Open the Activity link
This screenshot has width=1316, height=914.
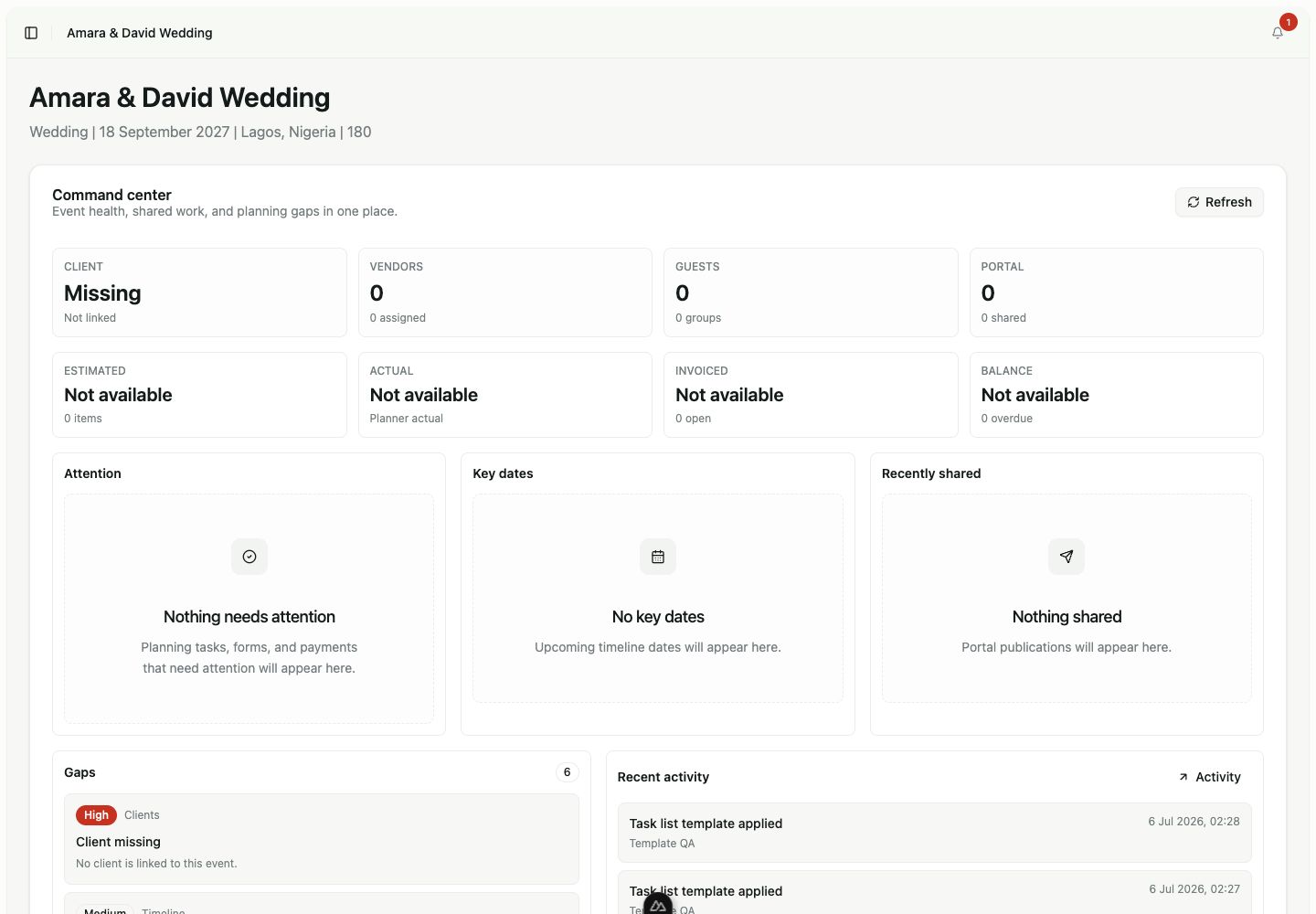click(x=1209, y=777)
